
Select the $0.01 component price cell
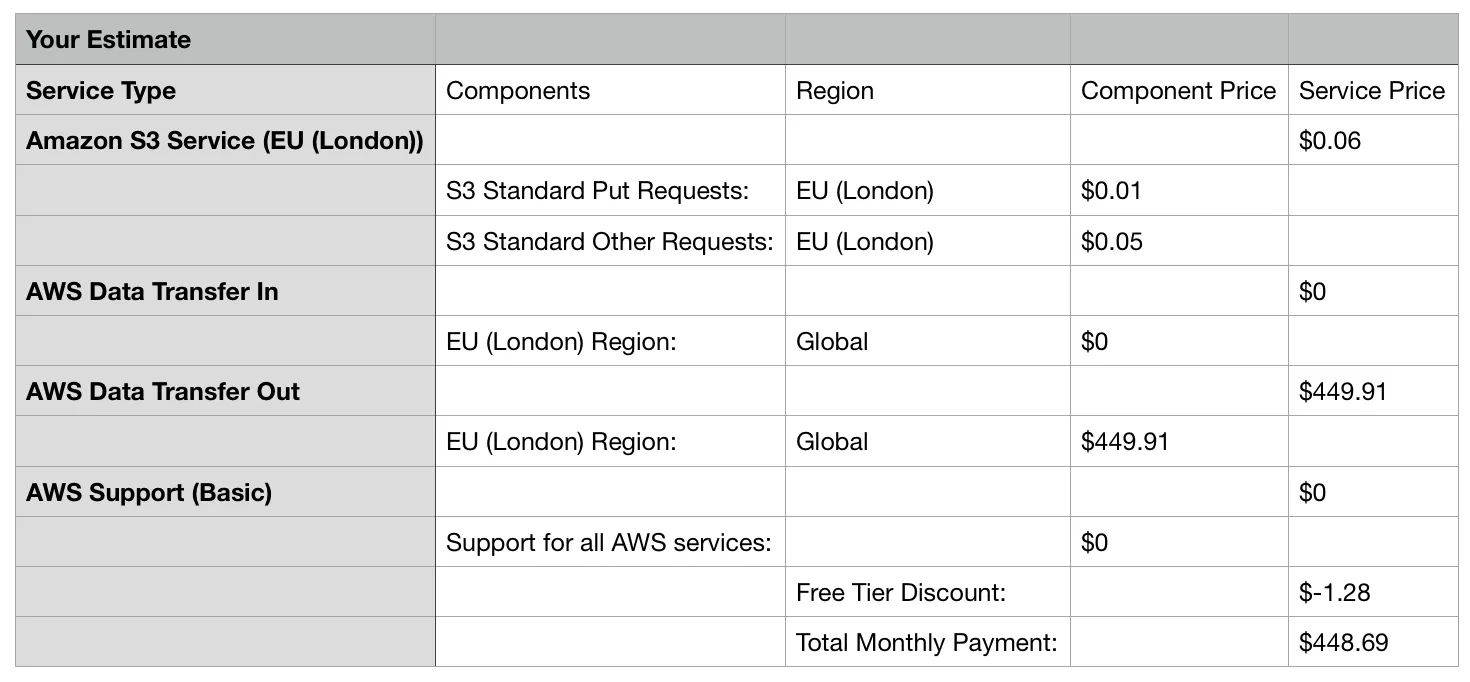pos(1111,191)
